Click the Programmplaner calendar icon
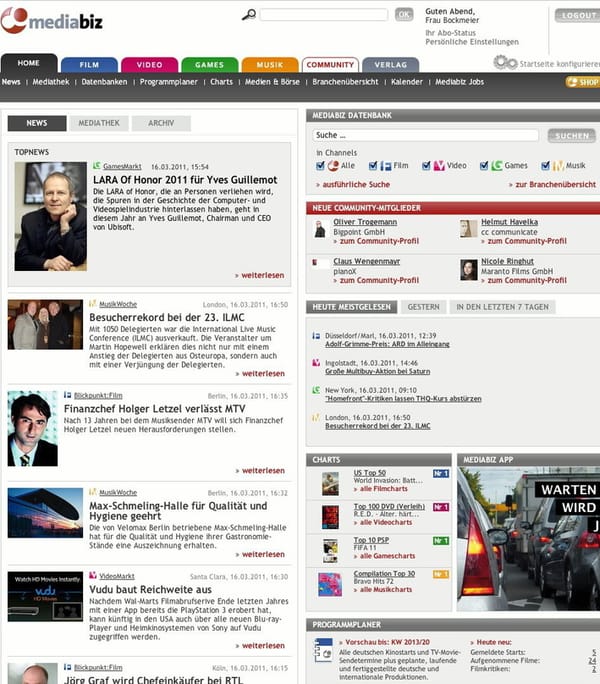600x684 pixels. click(323, 650)
